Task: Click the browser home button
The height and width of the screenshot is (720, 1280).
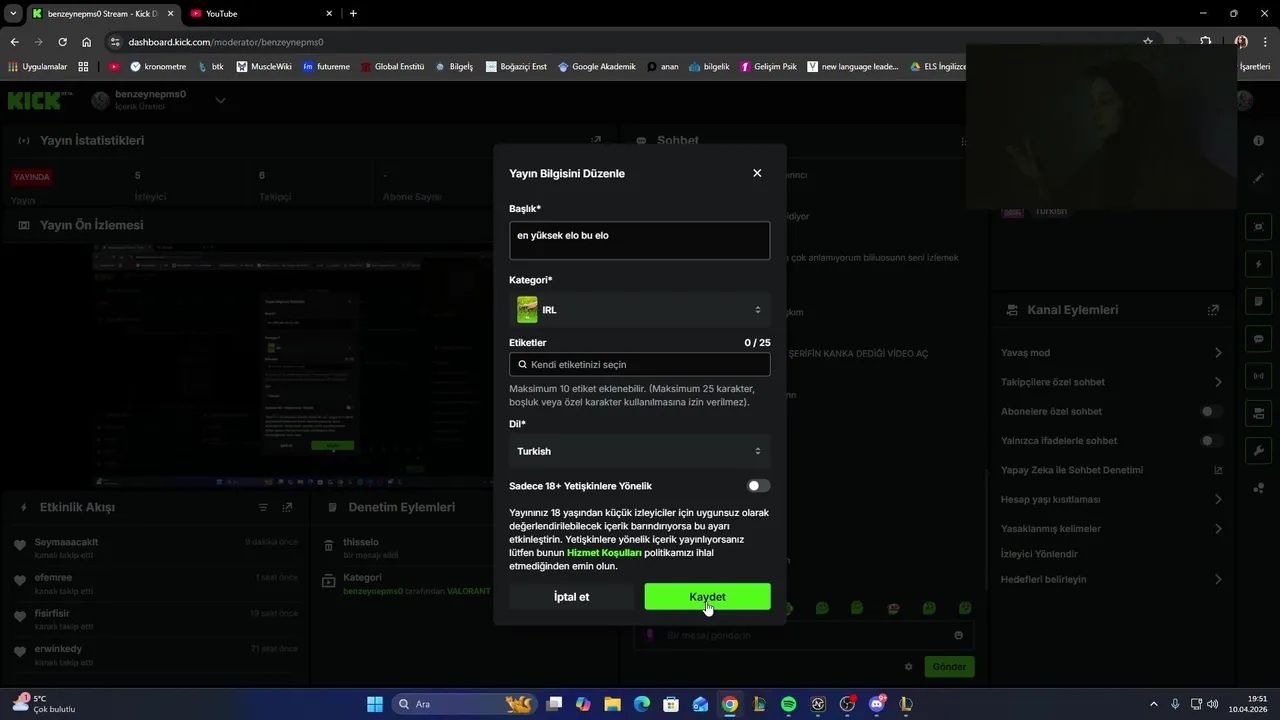Action: pos(86,42)
